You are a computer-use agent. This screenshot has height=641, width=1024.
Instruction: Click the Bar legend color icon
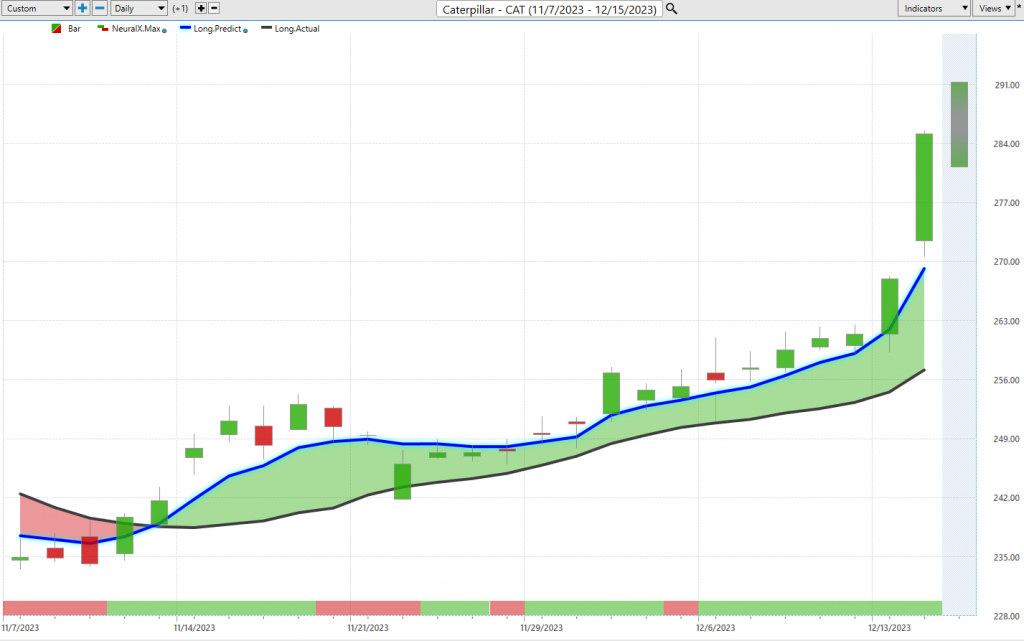(x=57, y=29)
